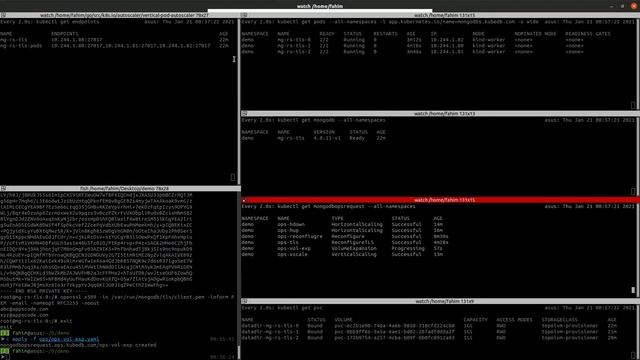640x360 pixels.
Task: Close the Terminator window
Action: pyautogui.click(x=633, y=6)
